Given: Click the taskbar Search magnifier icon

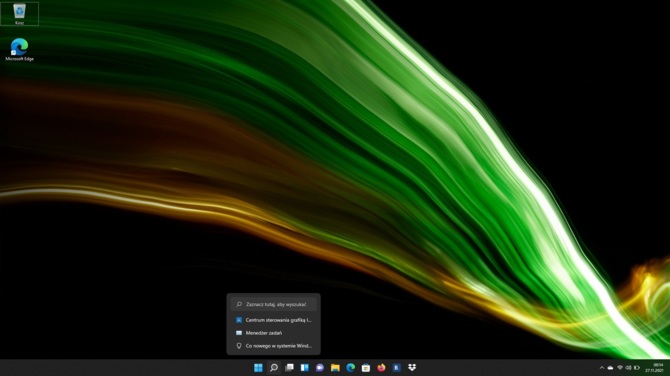Looking at the screenshot, I should pos(274,367).
